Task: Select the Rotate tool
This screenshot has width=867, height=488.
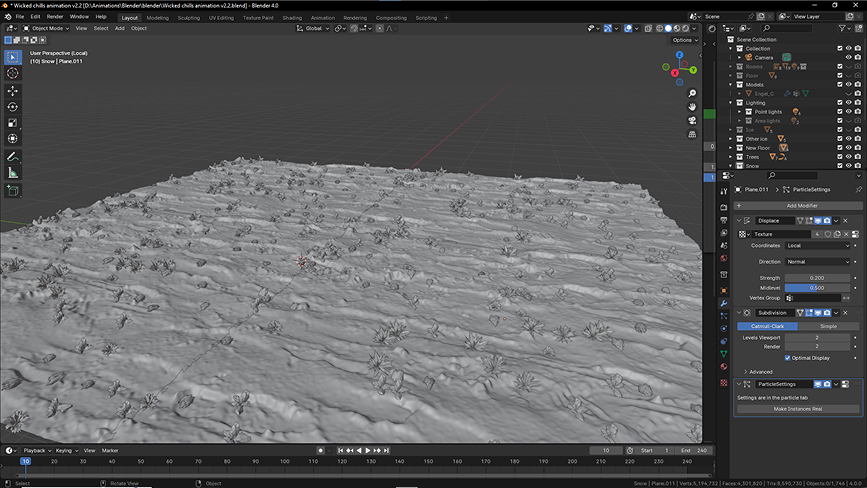Action: tap(13, 107)
